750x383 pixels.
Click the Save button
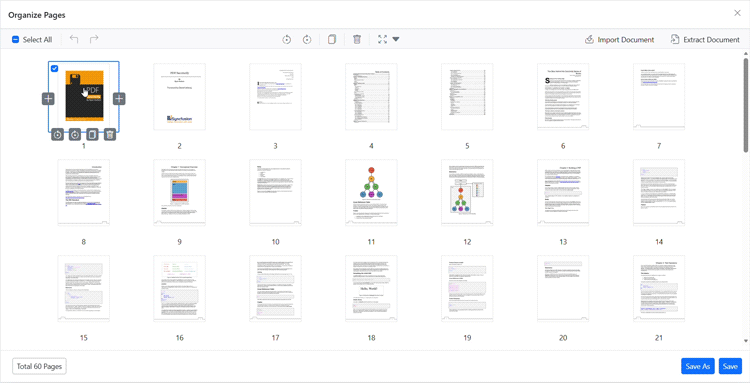(x=730, y=366)
